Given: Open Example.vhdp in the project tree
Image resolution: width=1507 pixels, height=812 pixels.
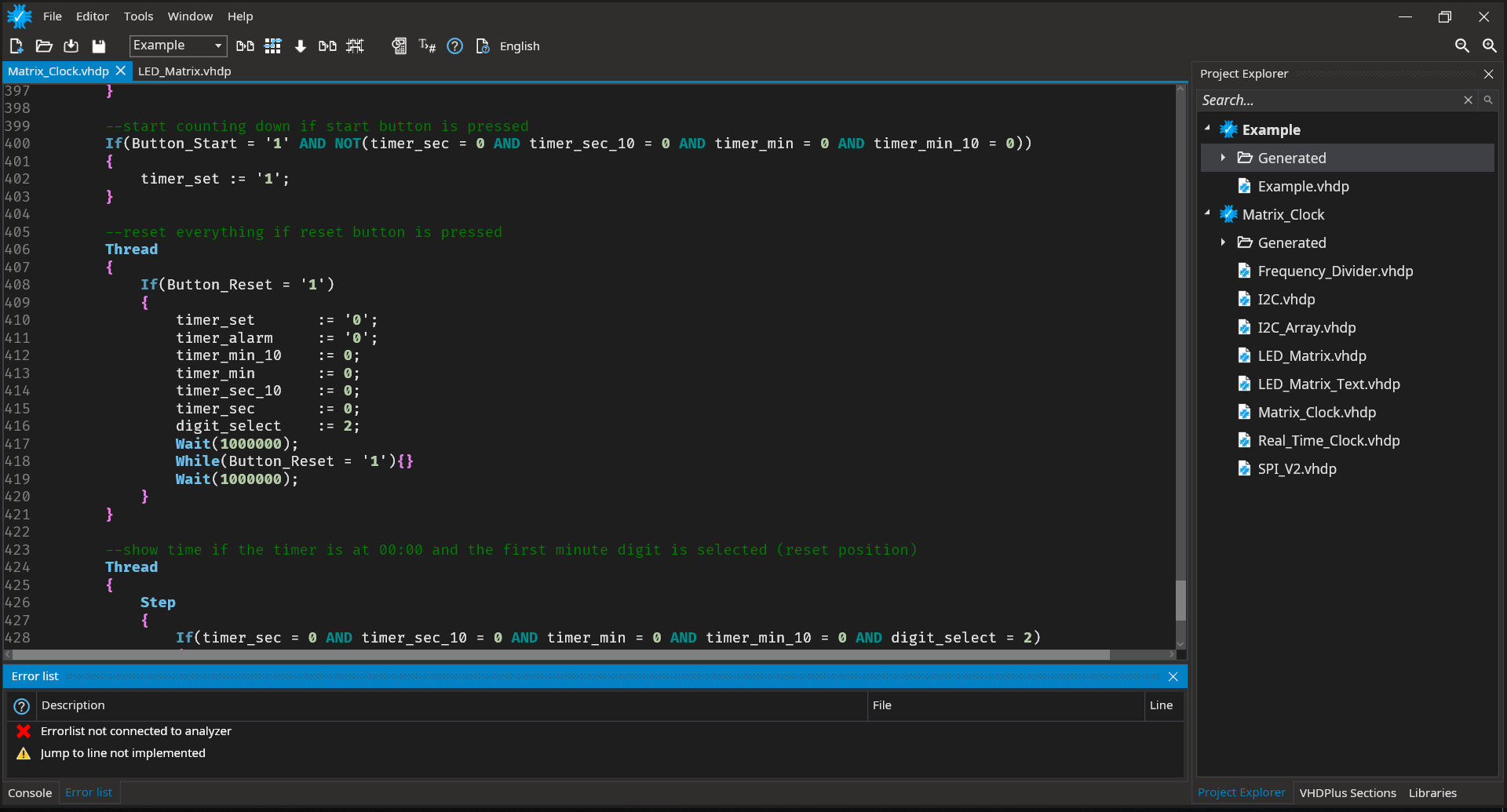Looking at the screenshot, I should pos(1303,186).
